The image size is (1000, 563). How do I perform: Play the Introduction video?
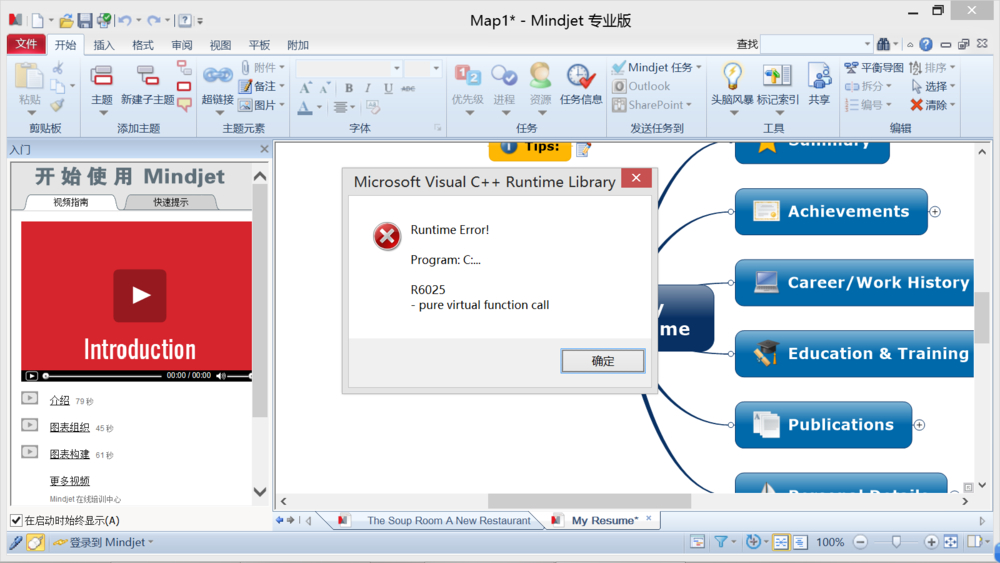pyautogui.click(x=140, y=295)
